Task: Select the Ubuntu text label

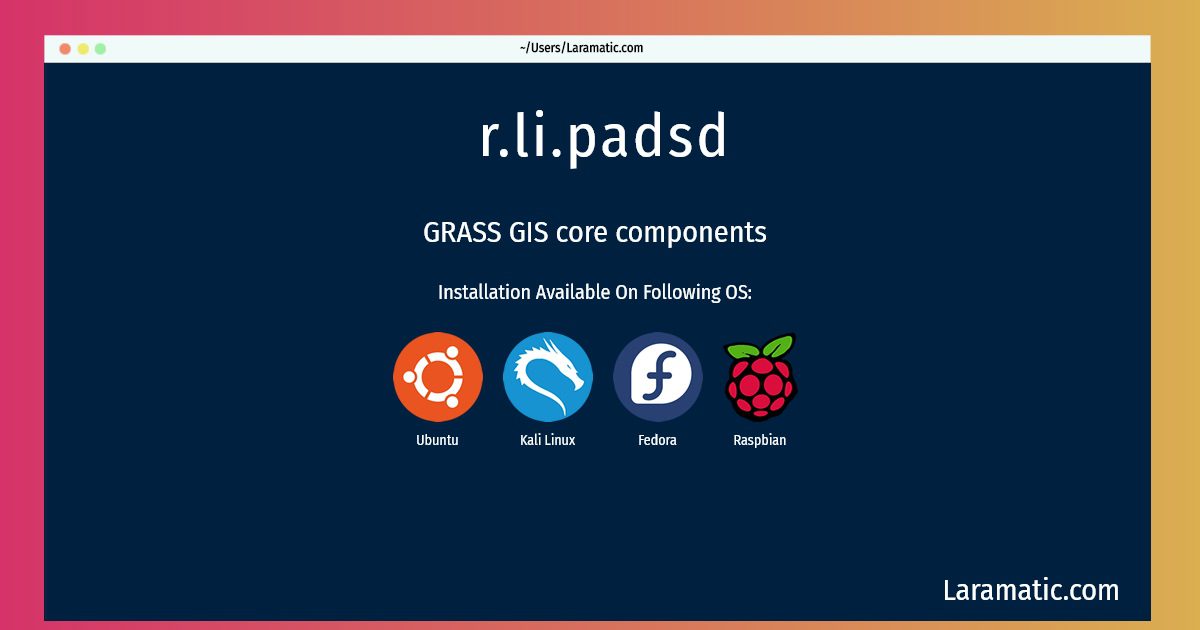Action: tap(437, 440)
